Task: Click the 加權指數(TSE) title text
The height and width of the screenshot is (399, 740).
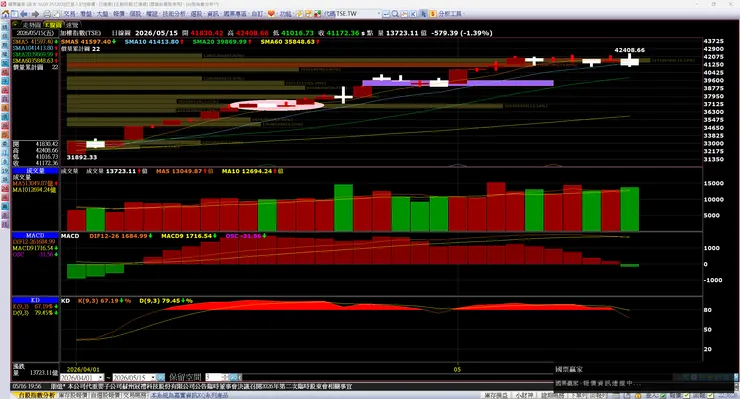Action: point(80,33)
